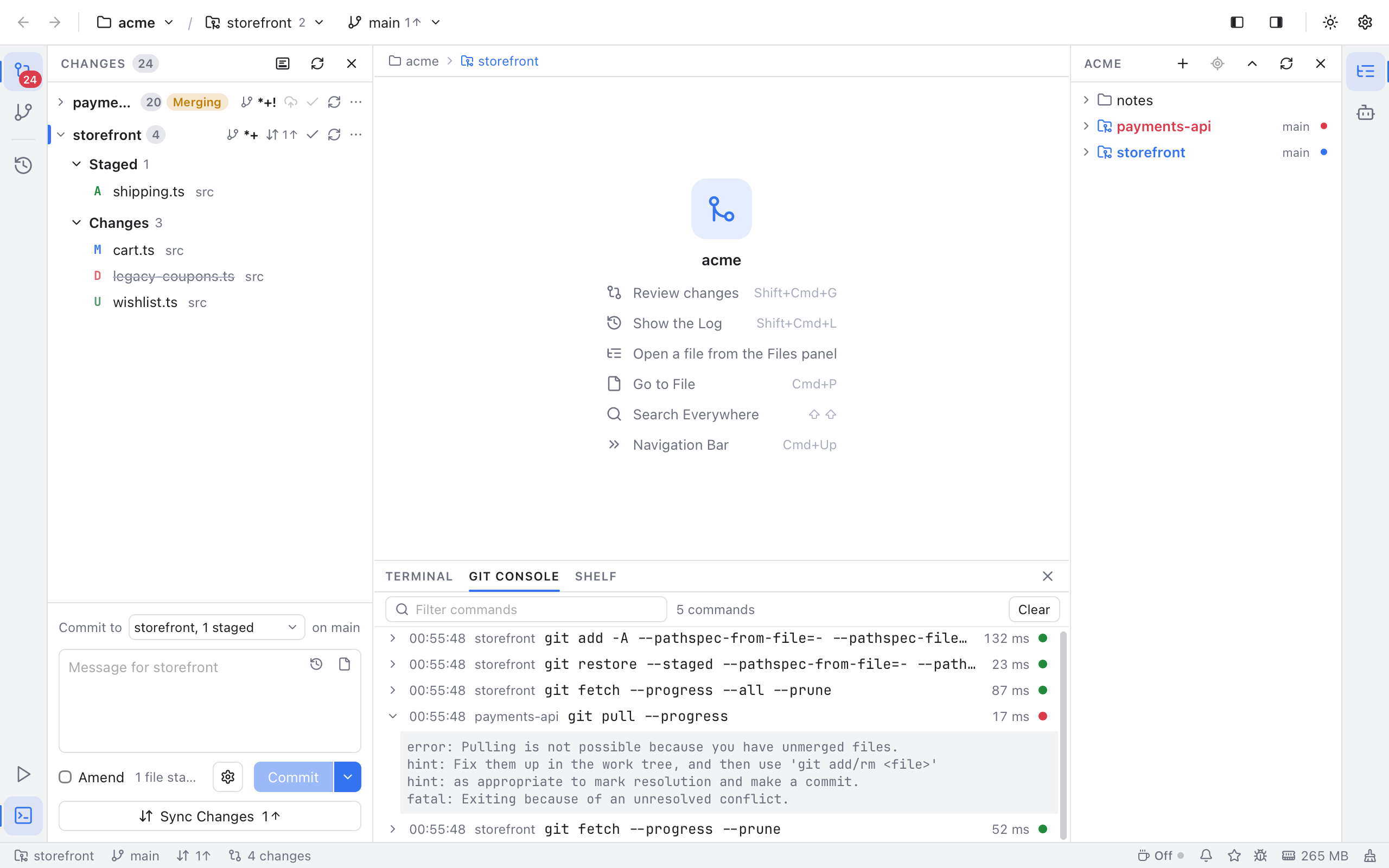The image size is (1389, 868).
Task: Open the Commit button dropdown arrow
Action: coord(348,777)
